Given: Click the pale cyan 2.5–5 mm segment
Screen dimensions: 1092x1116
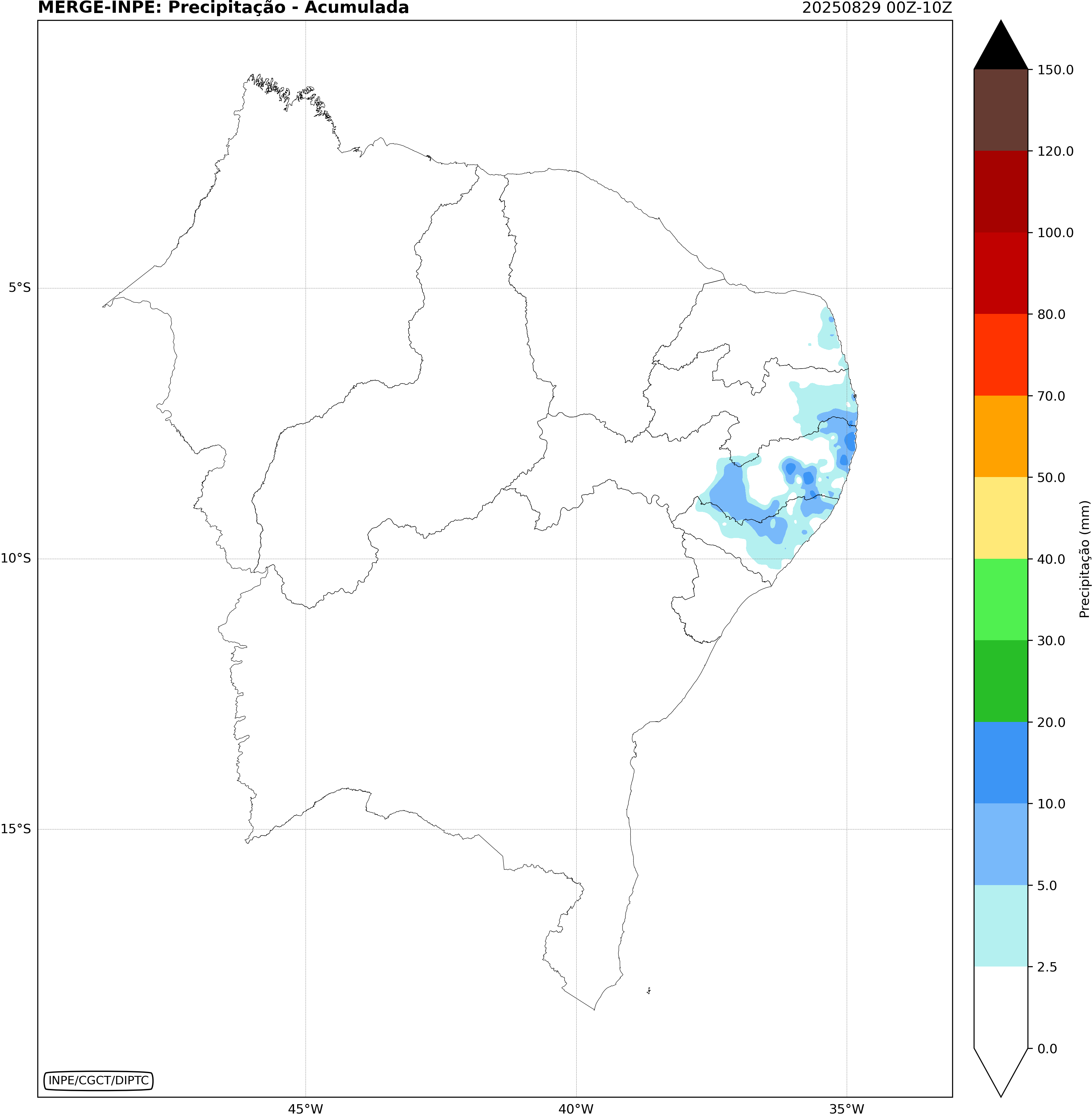Looking at the screenshot, I should click(1000, 925).
